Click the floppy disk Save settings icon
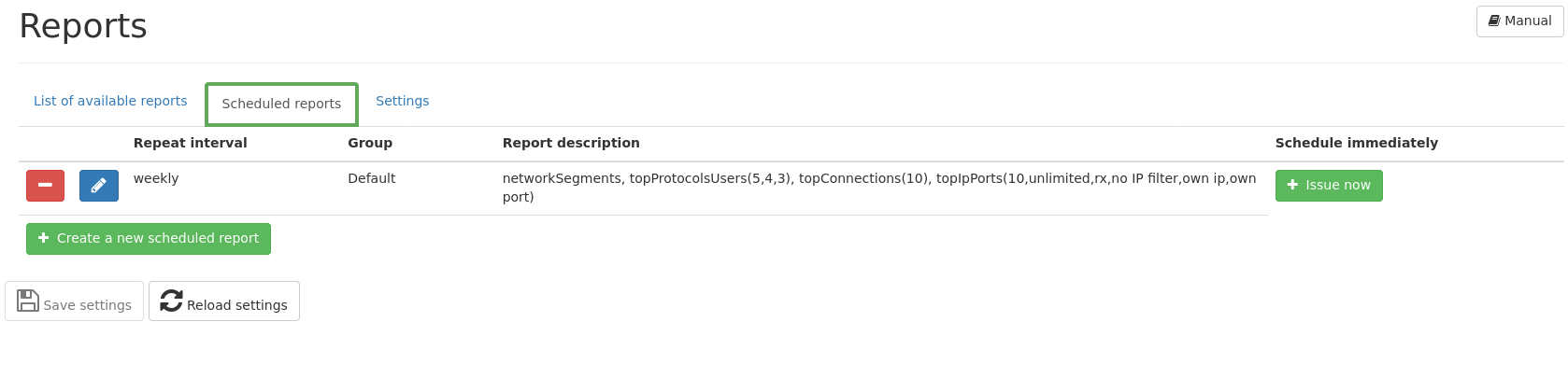The image size is (1568, 392). 28,301
